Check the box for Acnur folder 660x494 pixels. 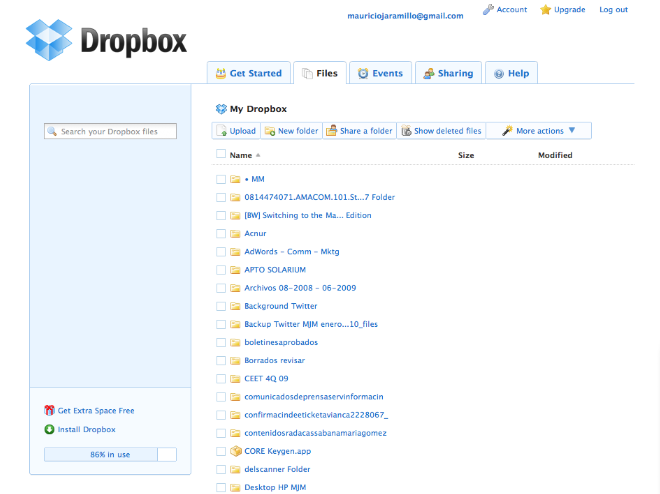coord(221,233)
